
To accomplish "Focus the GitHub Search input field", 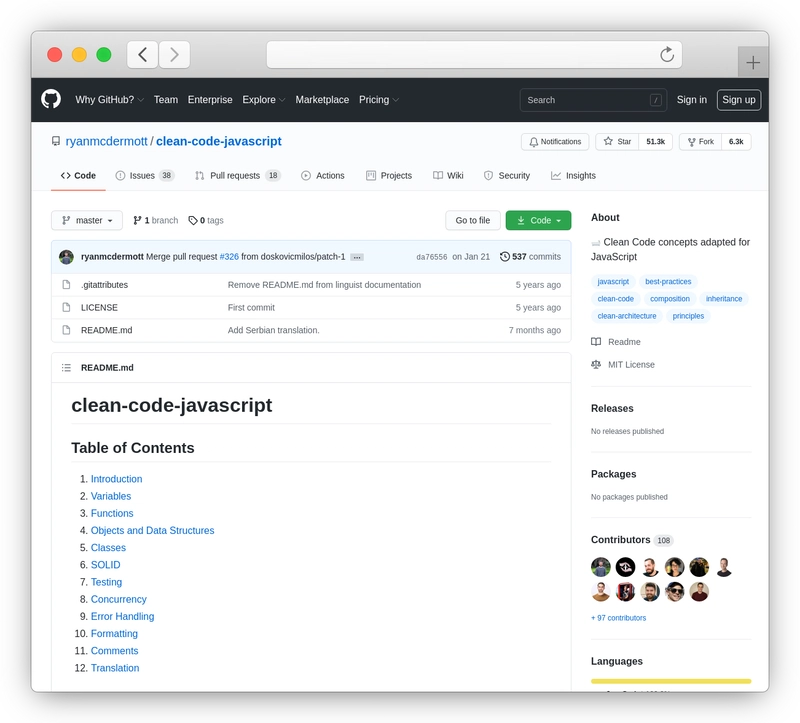I will pyautogui.click(x=593, y=100).
